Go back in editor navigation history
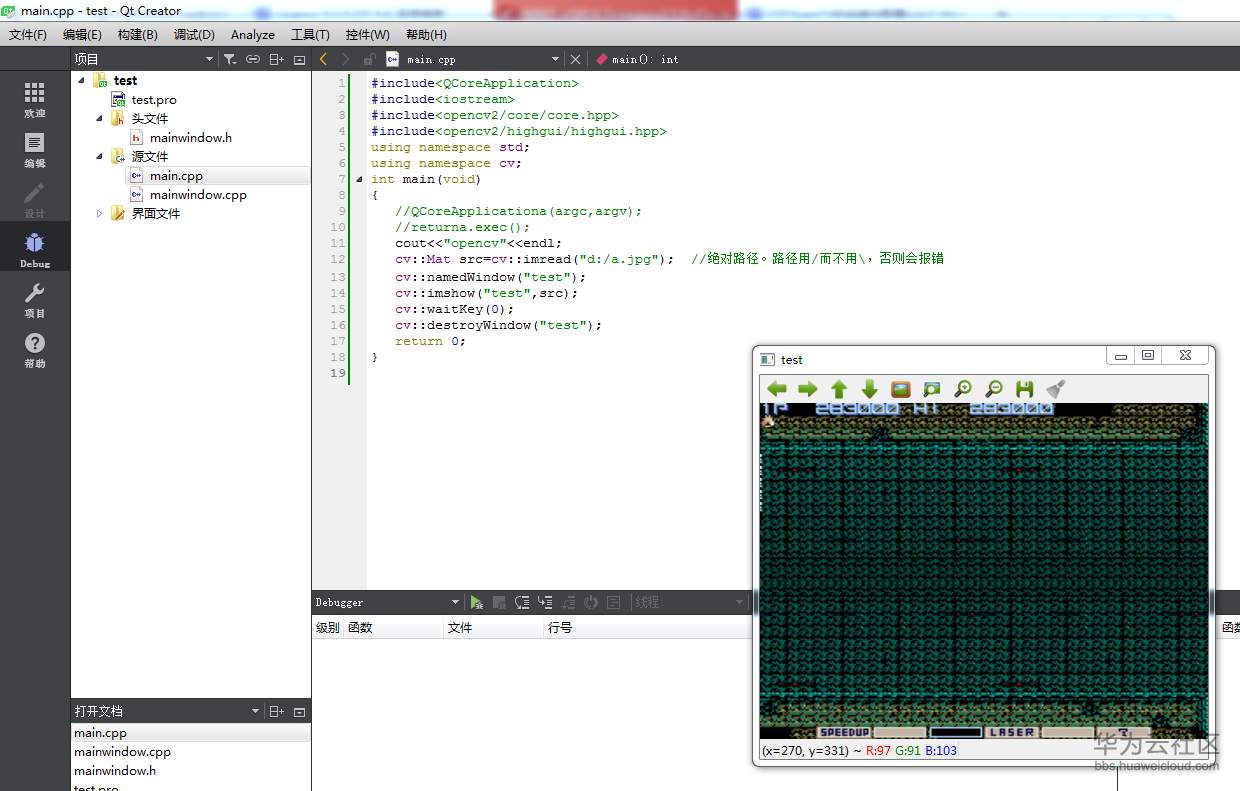This screenshot has height=791, width=1240. [x=323, y=59]
